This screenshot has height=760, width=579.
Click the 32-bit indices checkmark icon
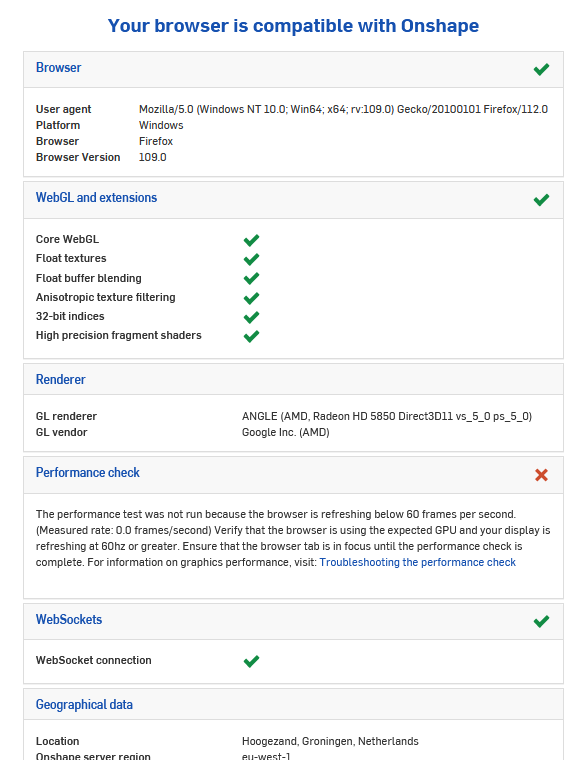click(x=251, y=317)
